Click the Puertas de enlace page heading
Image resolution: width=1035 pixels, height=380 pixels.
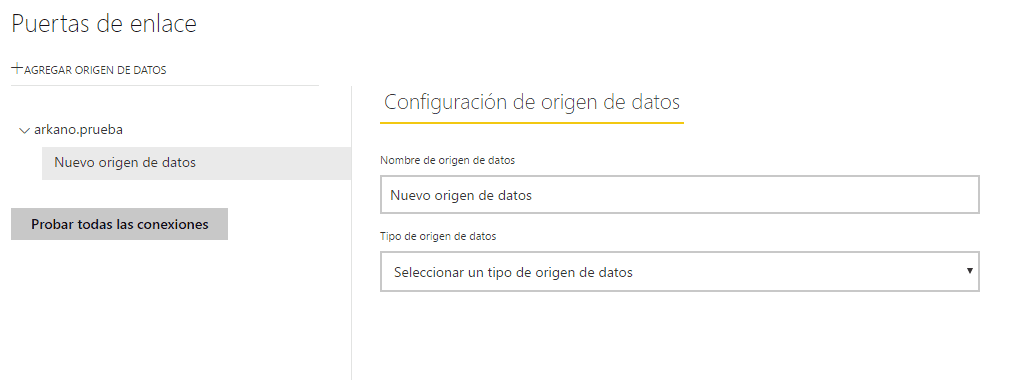tap(104, 24)
